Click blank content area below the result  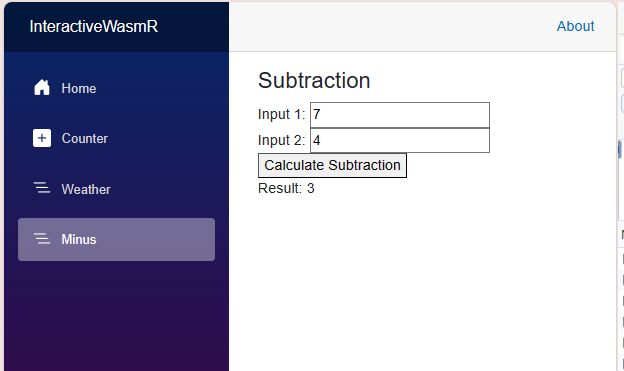pyautogui.click(x=422, y=283)
